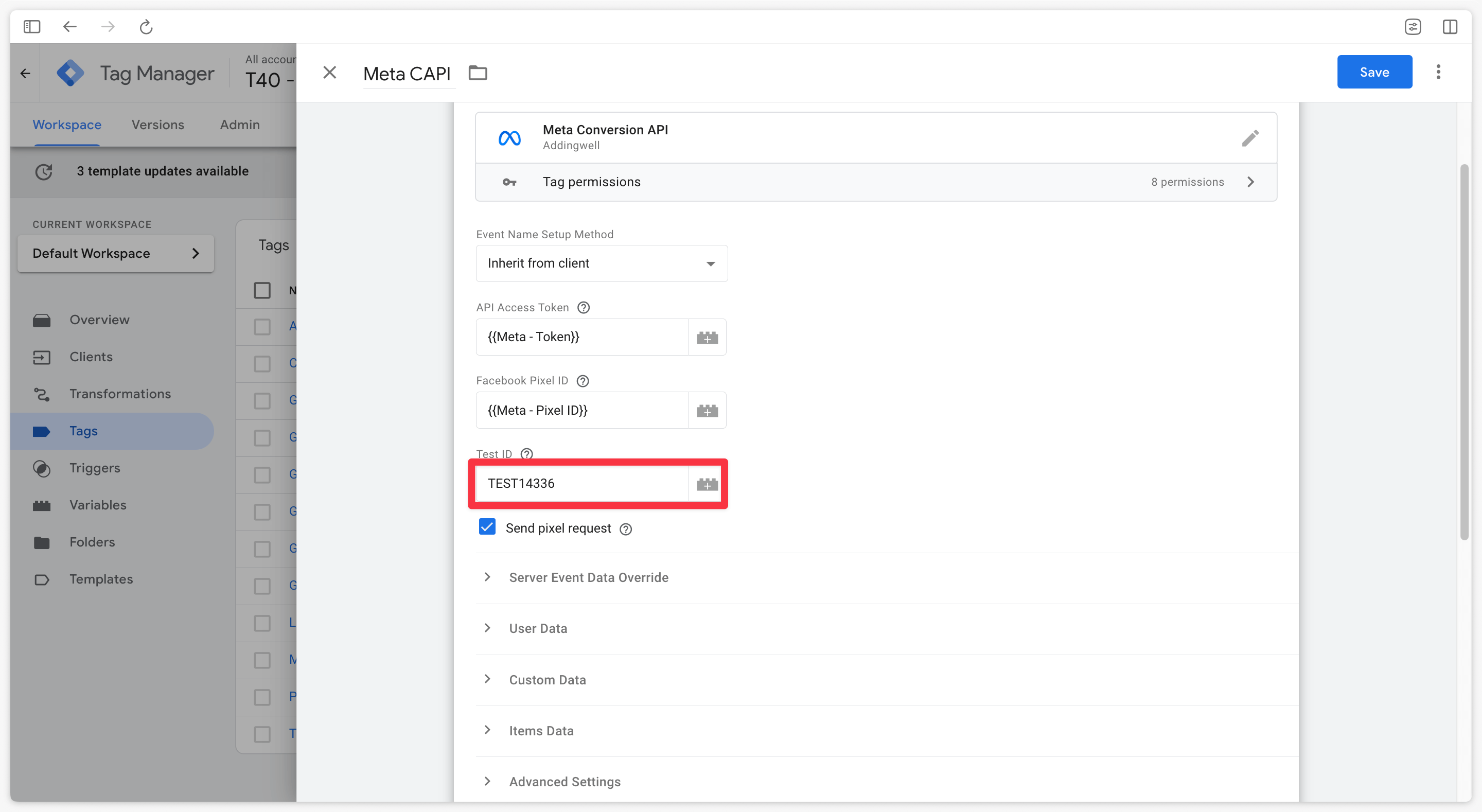Show help for API Access Token
Viewport: 1482px width, 812px height.
coord(584,307)
